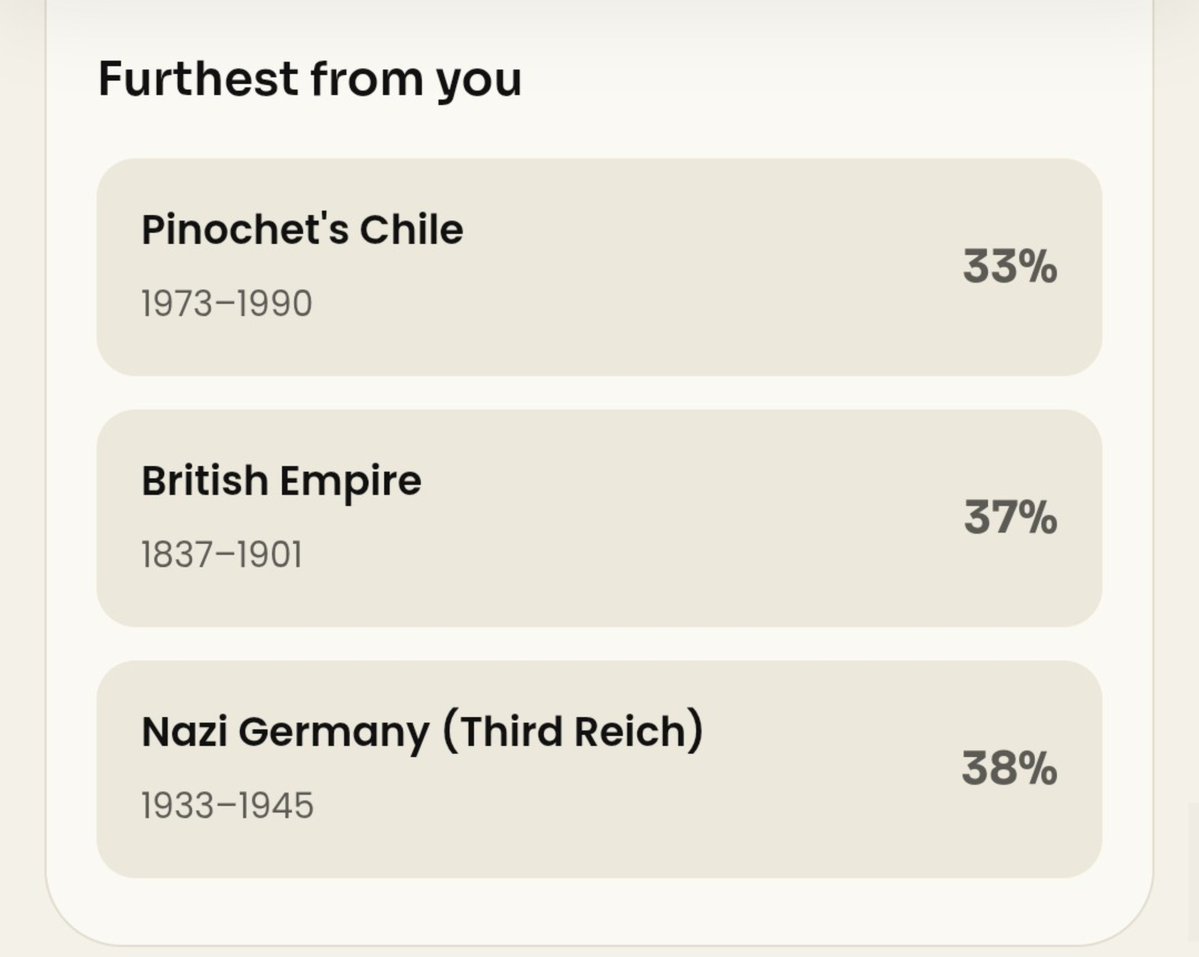The image size is (1199, 957).
Task: Click the 33% match score
Action: click(1009, 267)
